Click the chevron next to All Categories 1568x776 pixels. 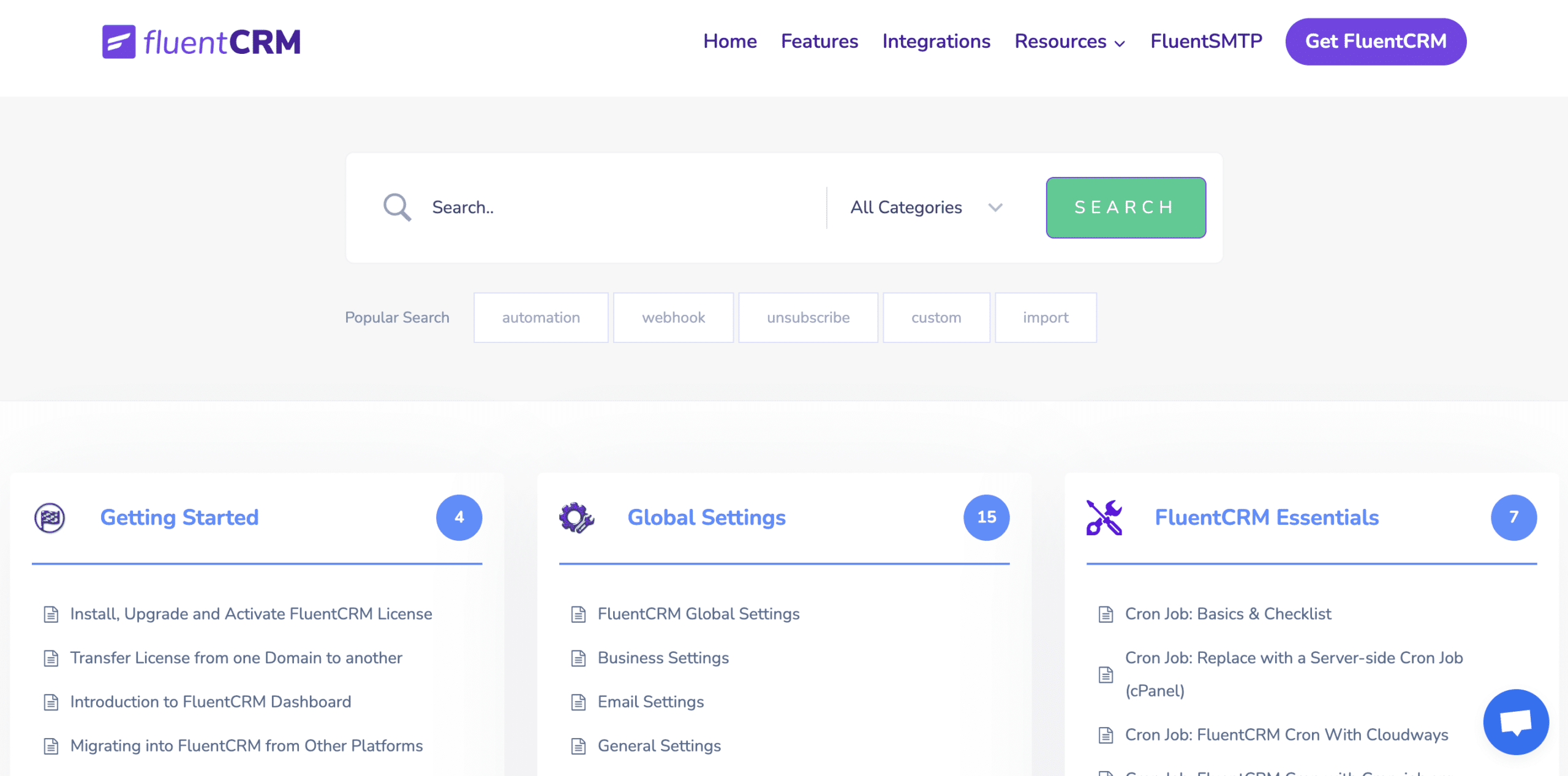click(x=995, y=208)
